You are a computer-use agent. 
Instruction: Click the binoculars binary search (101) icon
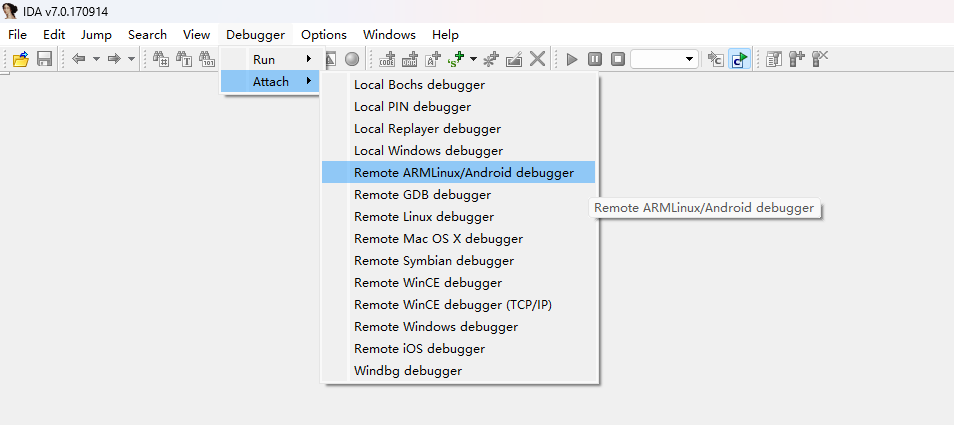coord(207,59)
